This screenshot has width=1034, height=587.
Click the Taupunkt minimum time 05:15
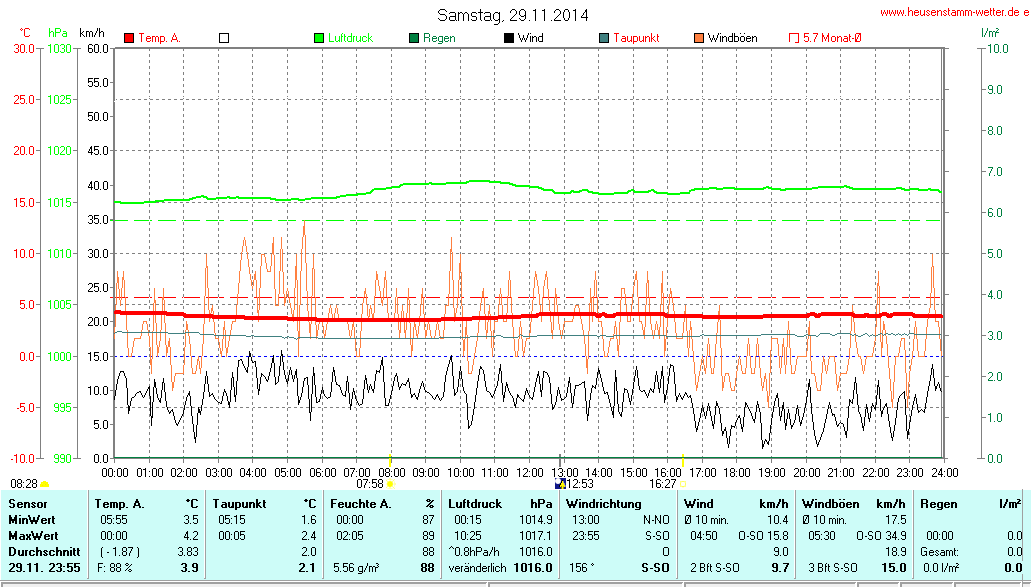pyautogui.click(x=231, y=520)
